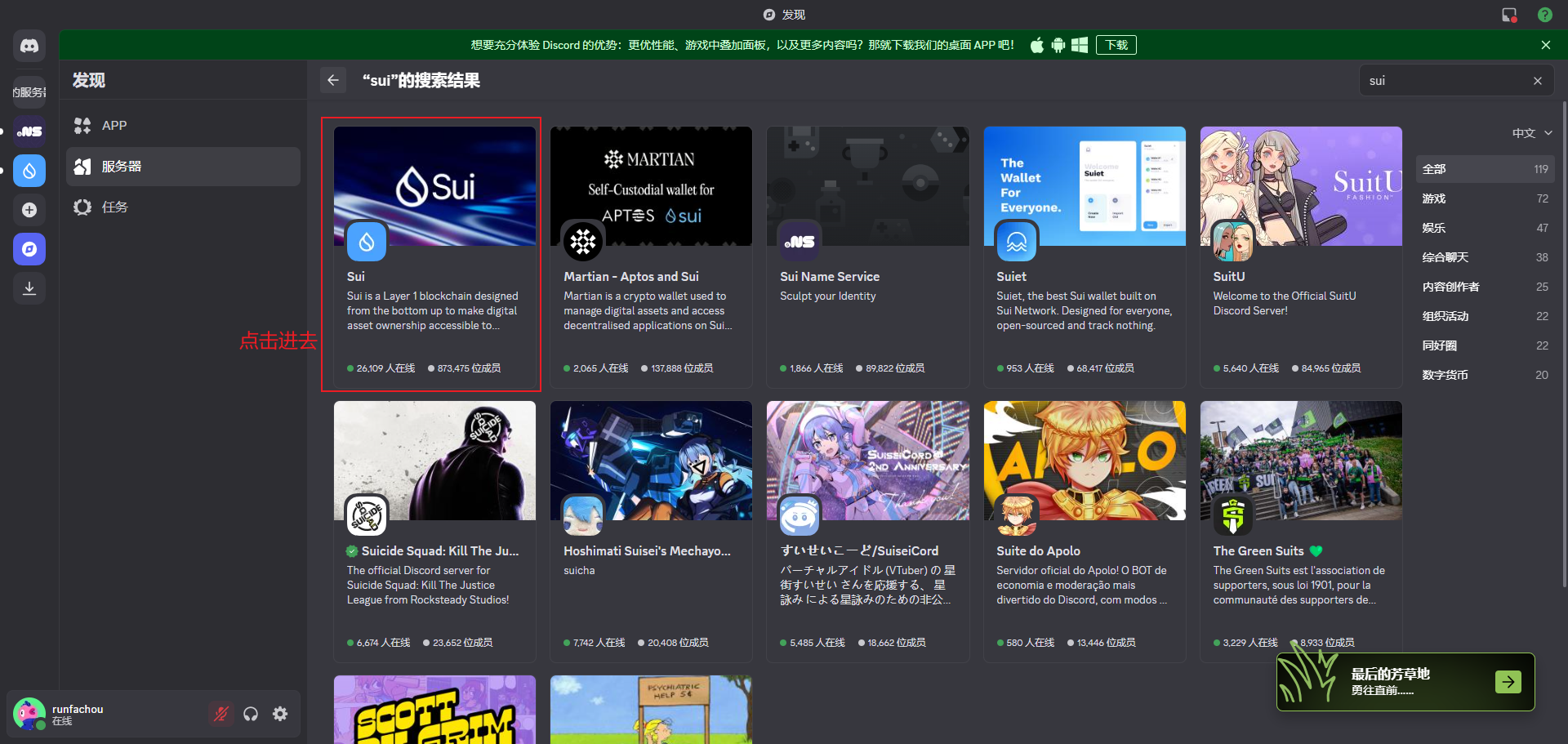The width and height of the screenshot is (1568, 744).
Task: Open the Suiet card title
Action: point(1011,277)
